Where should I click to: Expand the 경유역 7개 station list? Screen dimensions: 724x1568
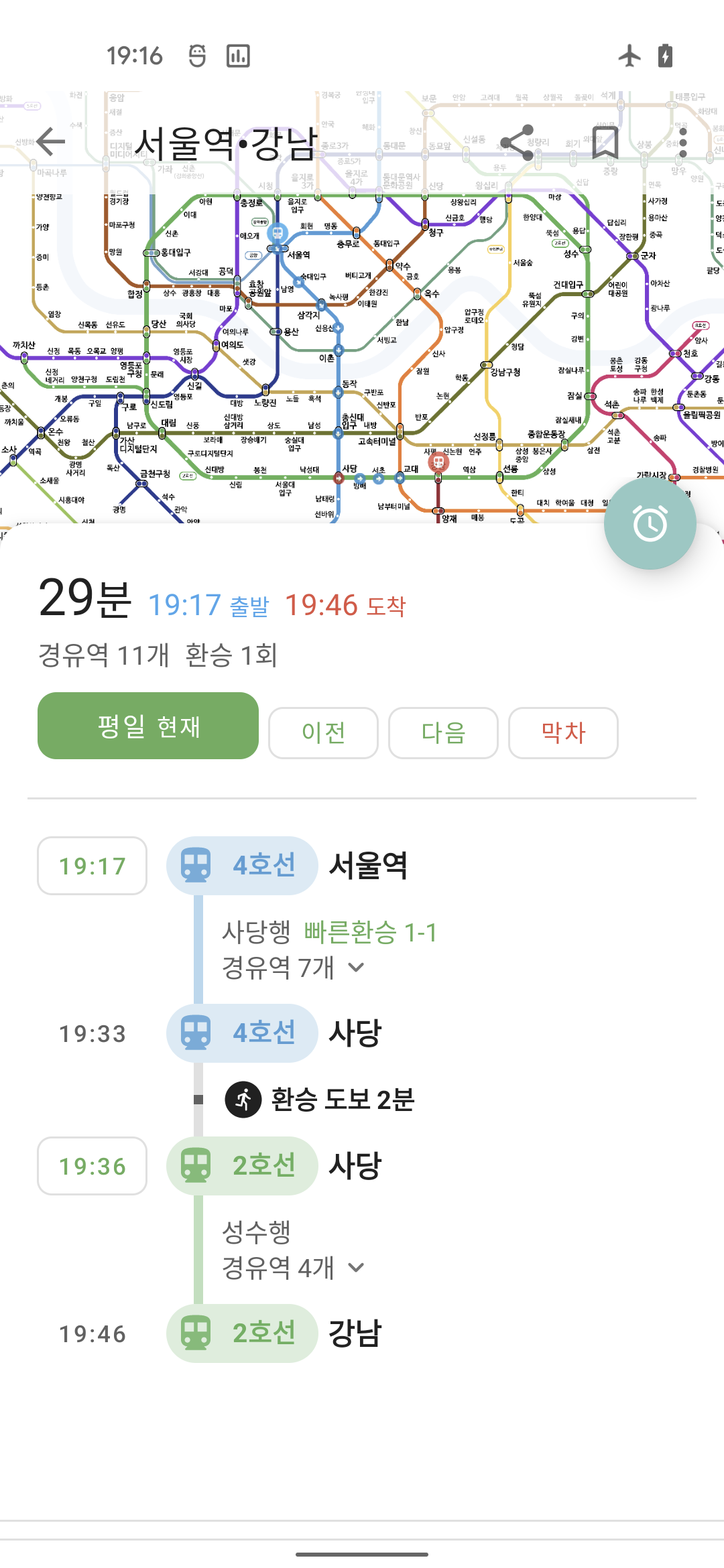pyautogui.click(x=293, y=968)
